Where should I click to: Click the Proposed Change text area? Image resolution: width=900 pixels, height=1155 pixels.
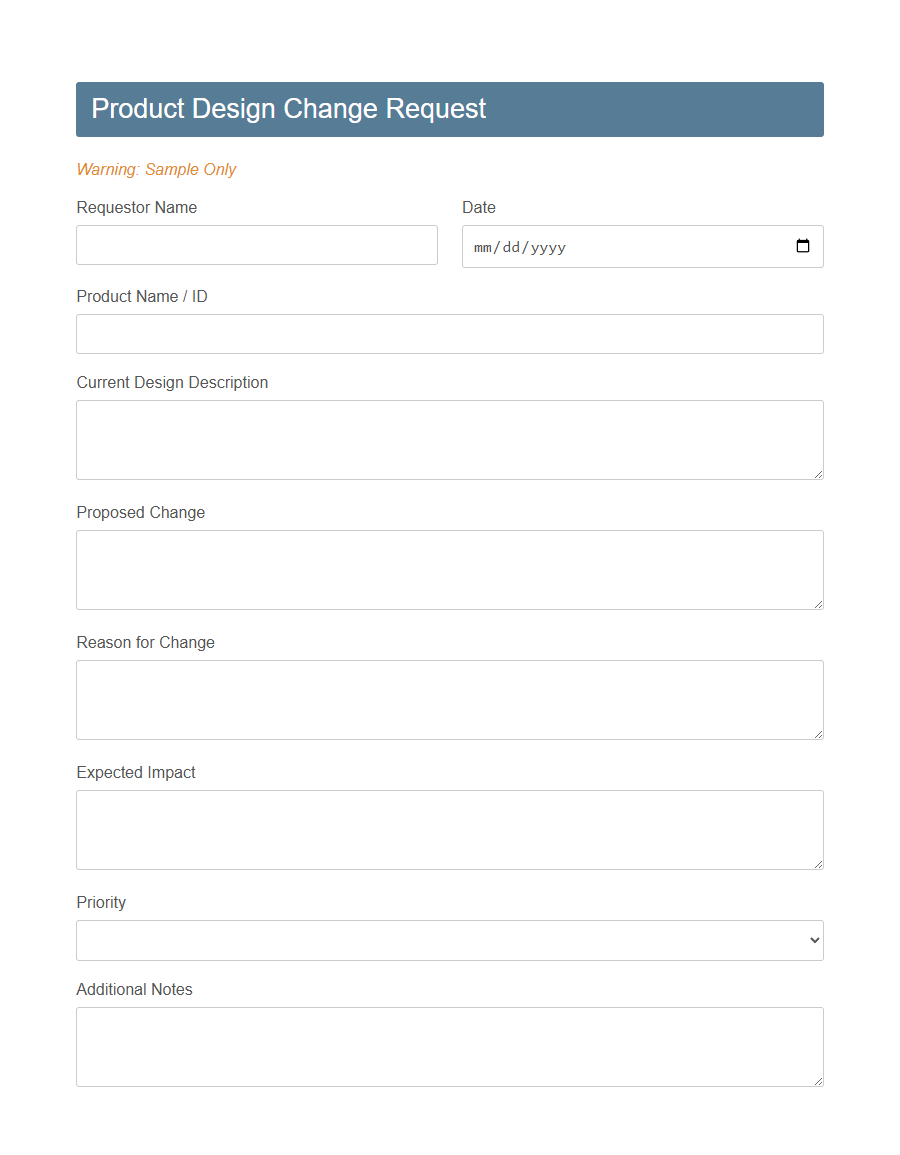click(x=450, y=569)
